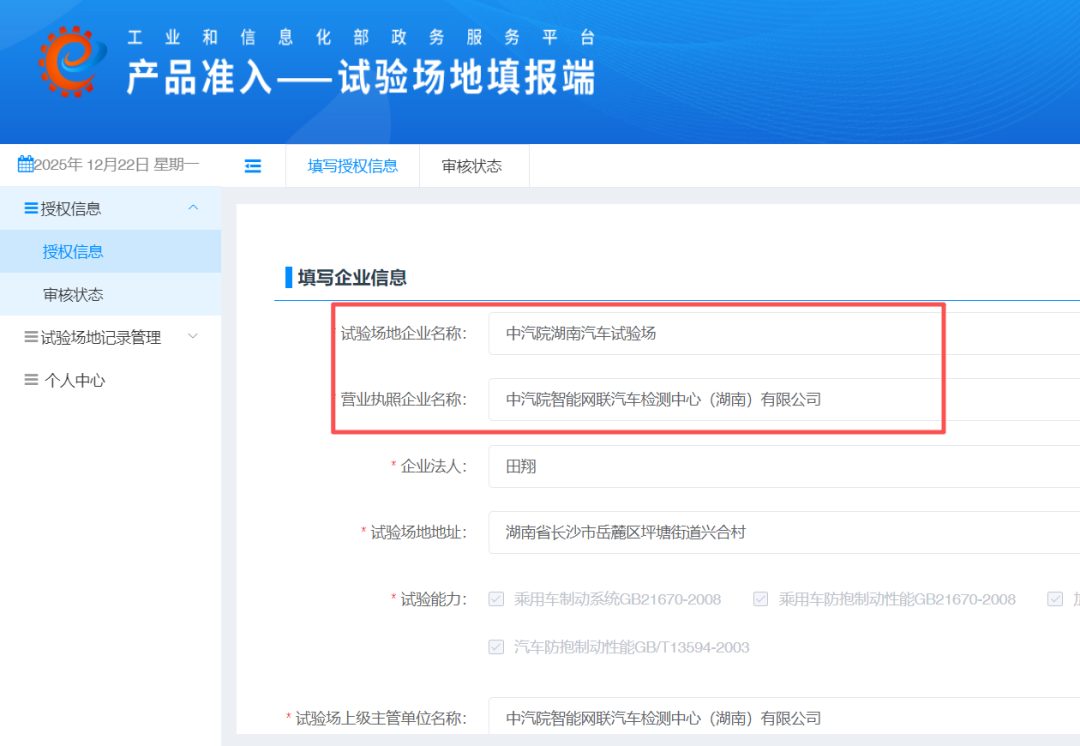Collapse the 授权信息 sidebar group arrow
Viewport: 1080px width, 746px height.
[193, 207]
